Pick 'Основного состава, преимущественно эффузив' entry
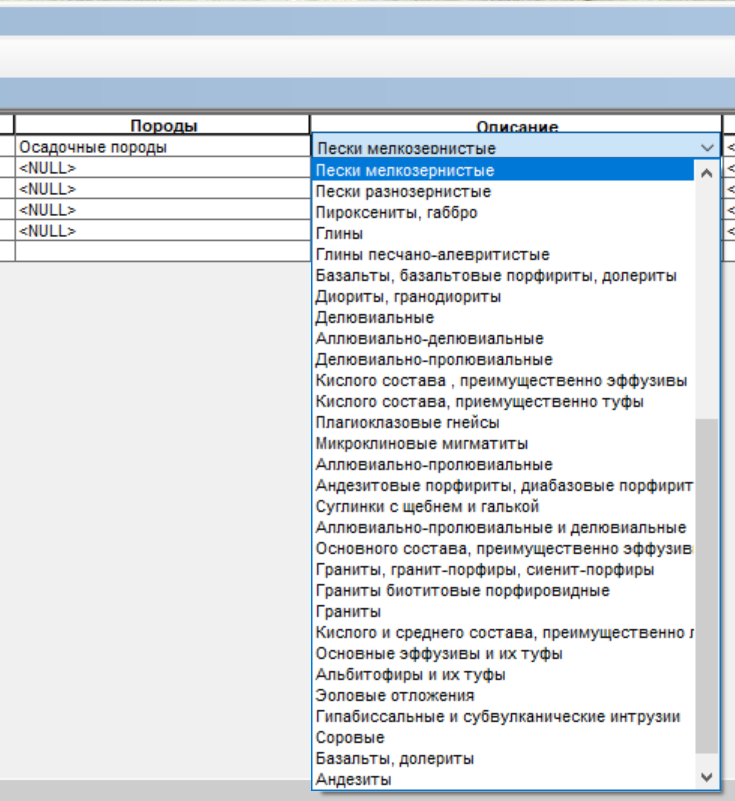Image resolution: width=735 pixels, height=801 pixels. tap(503, 548)
